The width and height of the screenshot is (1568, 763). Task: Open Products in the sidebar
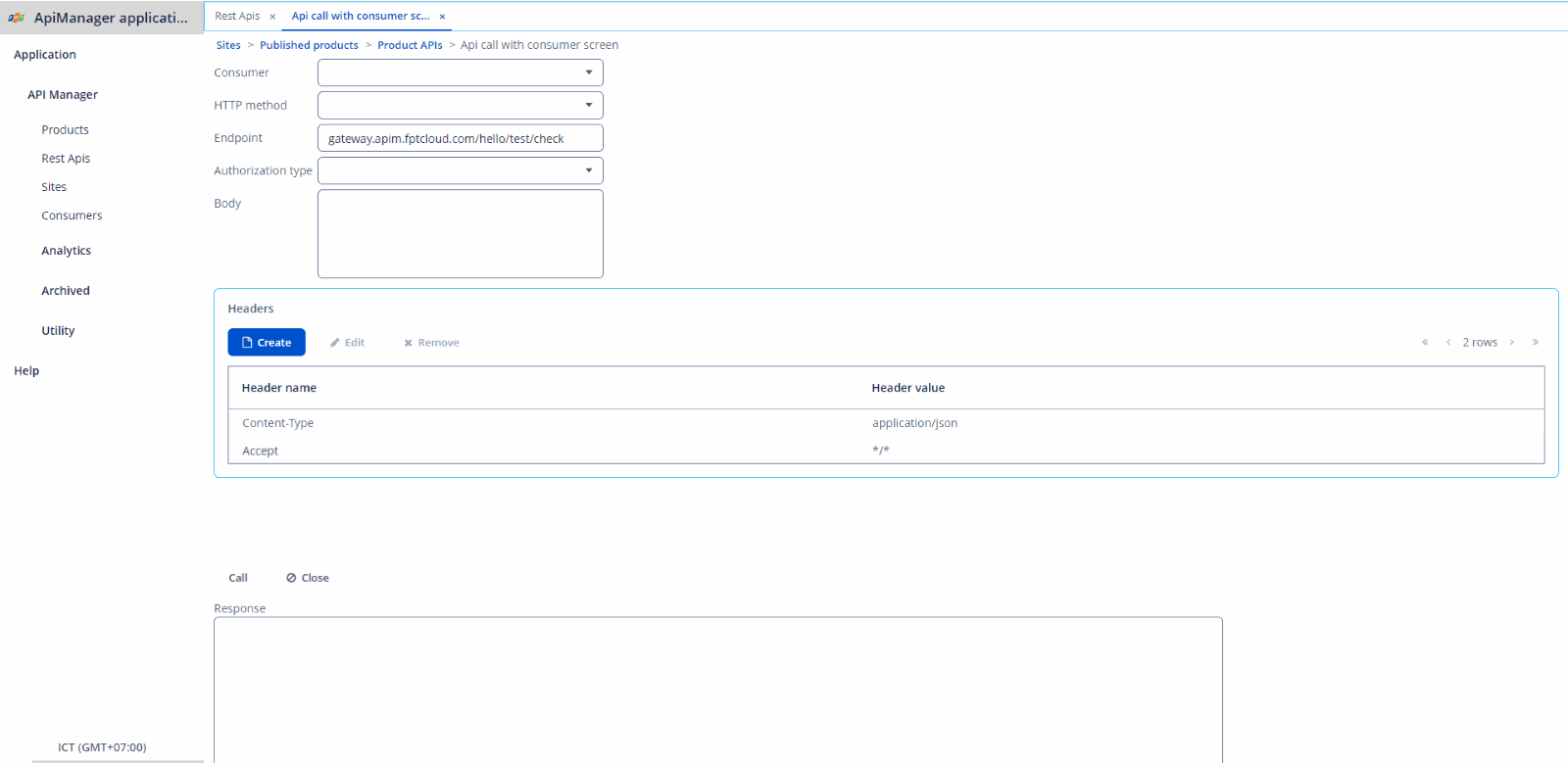click(65, 129)
